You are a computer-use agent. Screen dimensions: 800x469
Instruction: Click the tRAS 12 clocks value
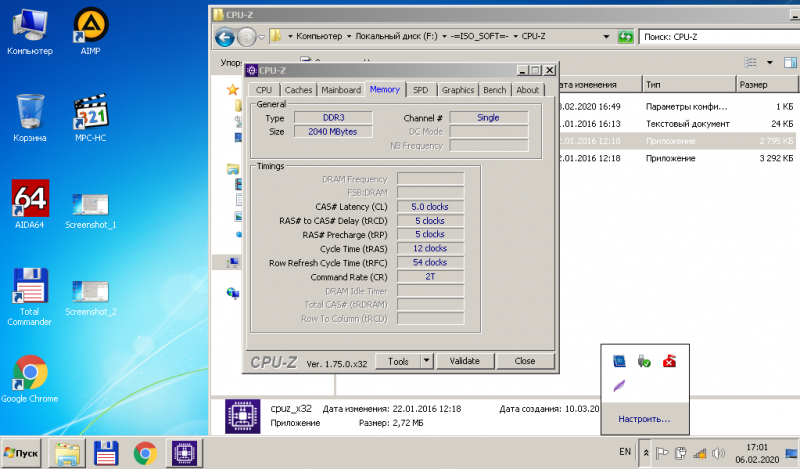click(x=430, y=249)
